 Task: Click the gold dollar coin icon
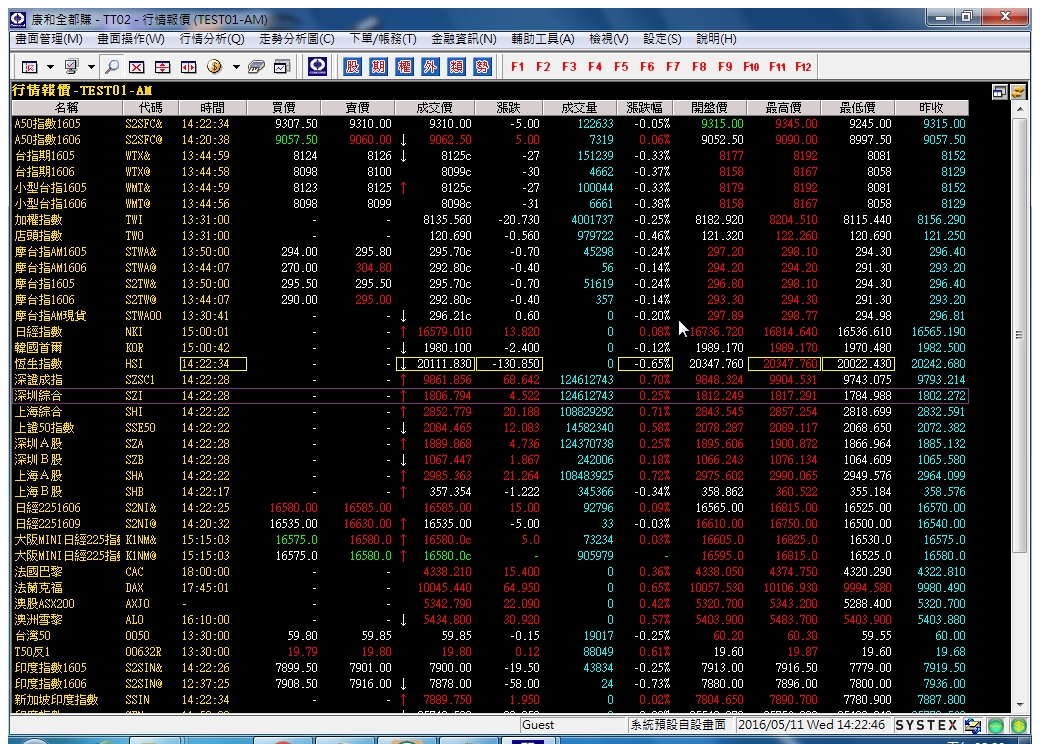(x=214, y=66)
